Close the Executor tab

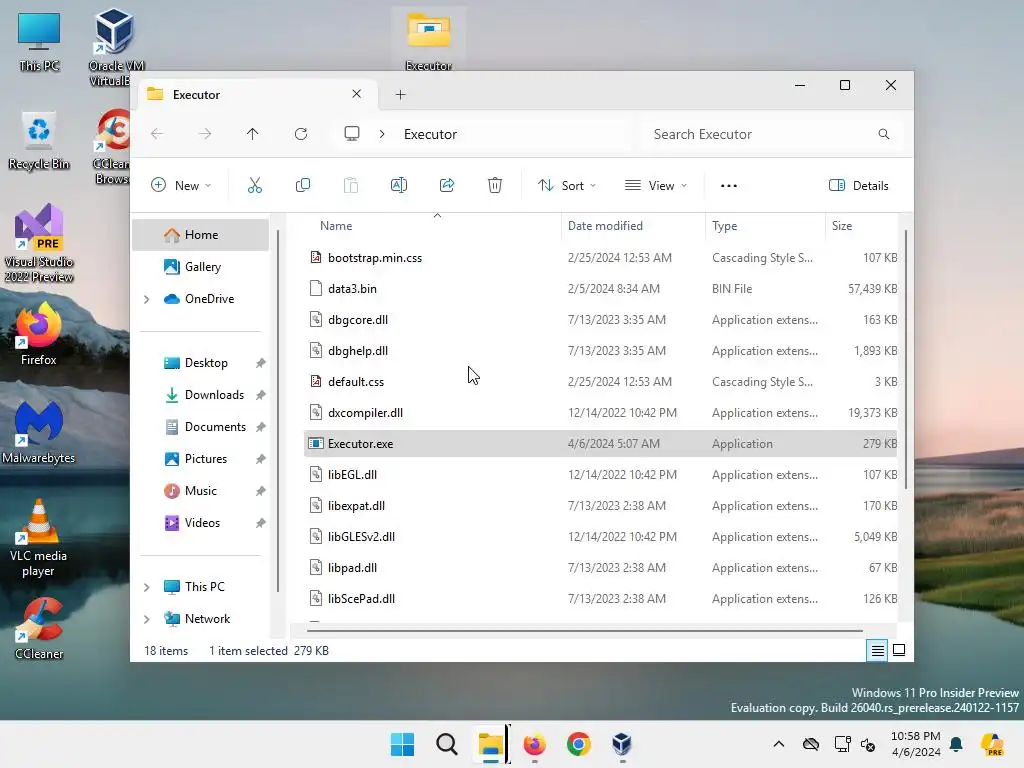click(x=357, y=94)
